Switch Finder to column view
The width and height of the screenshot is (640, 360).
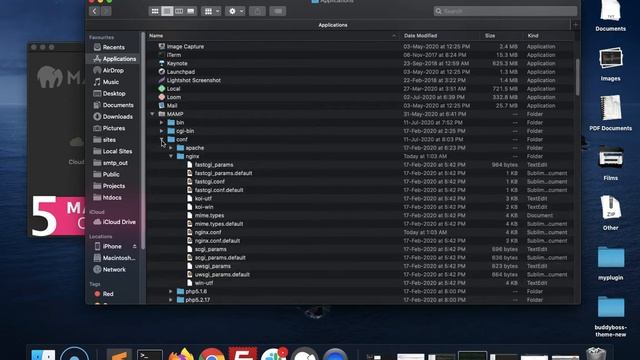(x=179, y=11)
